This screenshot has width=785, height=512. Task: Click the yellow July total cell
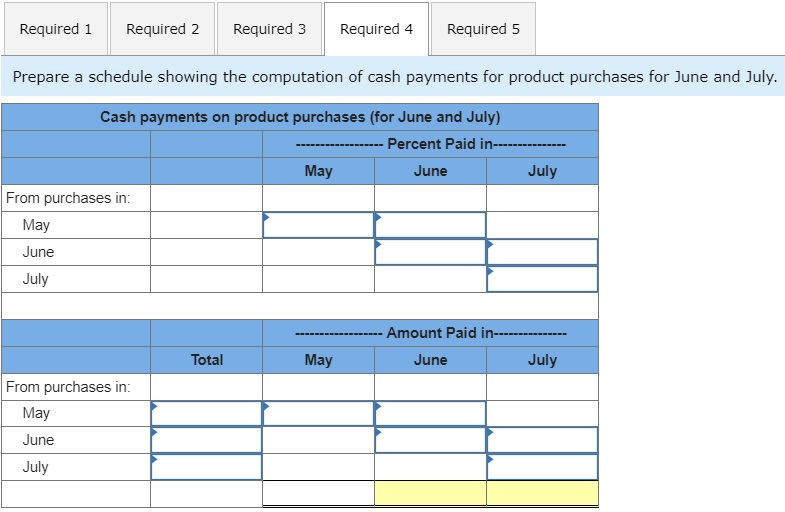(x=543, y=493)
